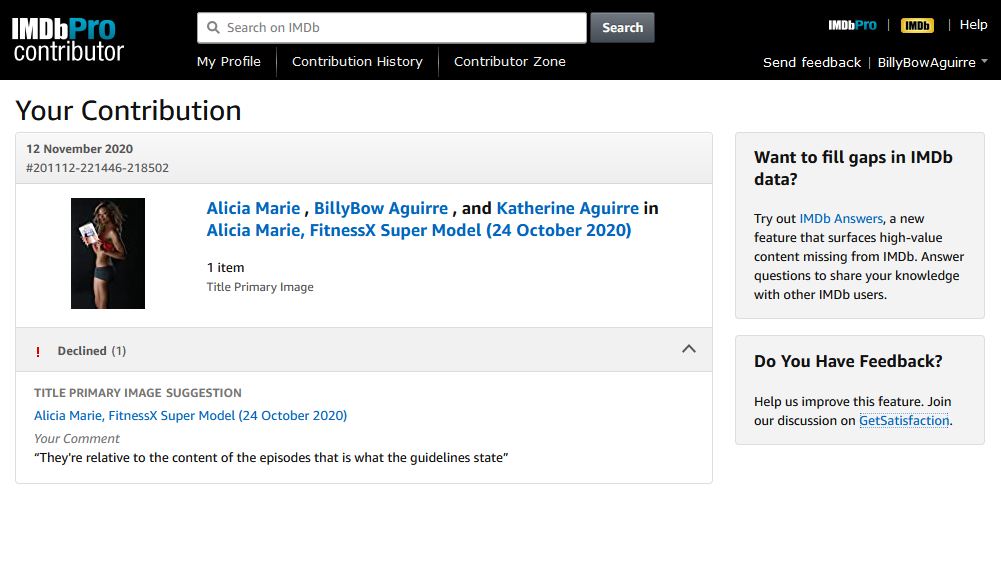Open Katherine Aguirre name link
The width and height of the screenshot is (1001, 576).
click(x=567, y=208)
